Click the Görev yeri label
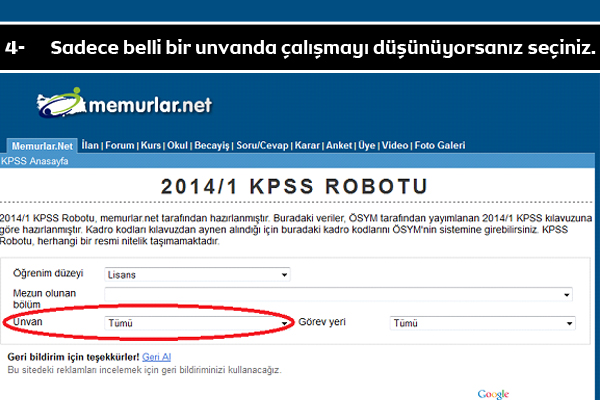 point(322,322)
